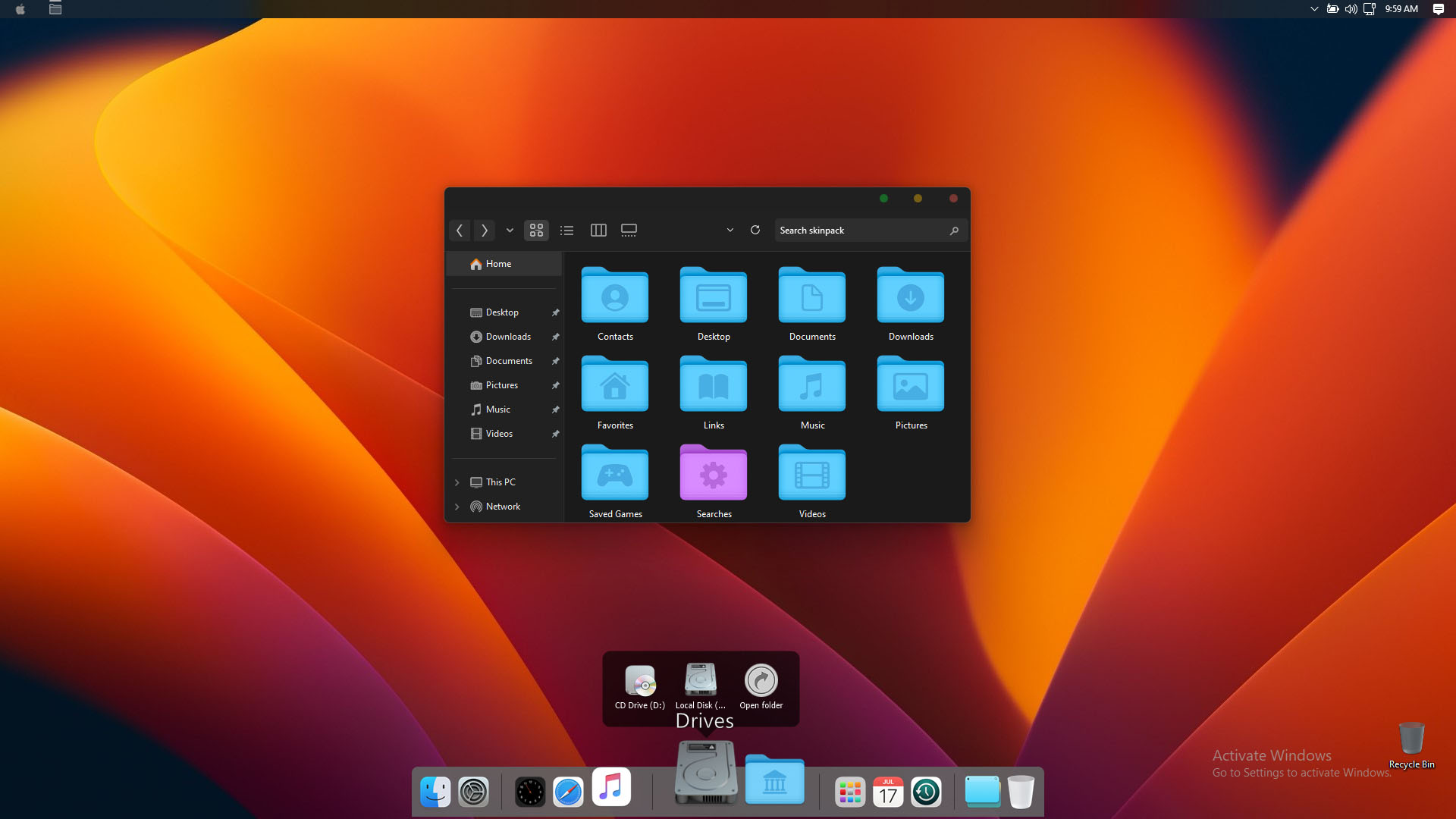Open the Music app in dock
This screenshot has width=1456, height=819.
pos(611,788)
